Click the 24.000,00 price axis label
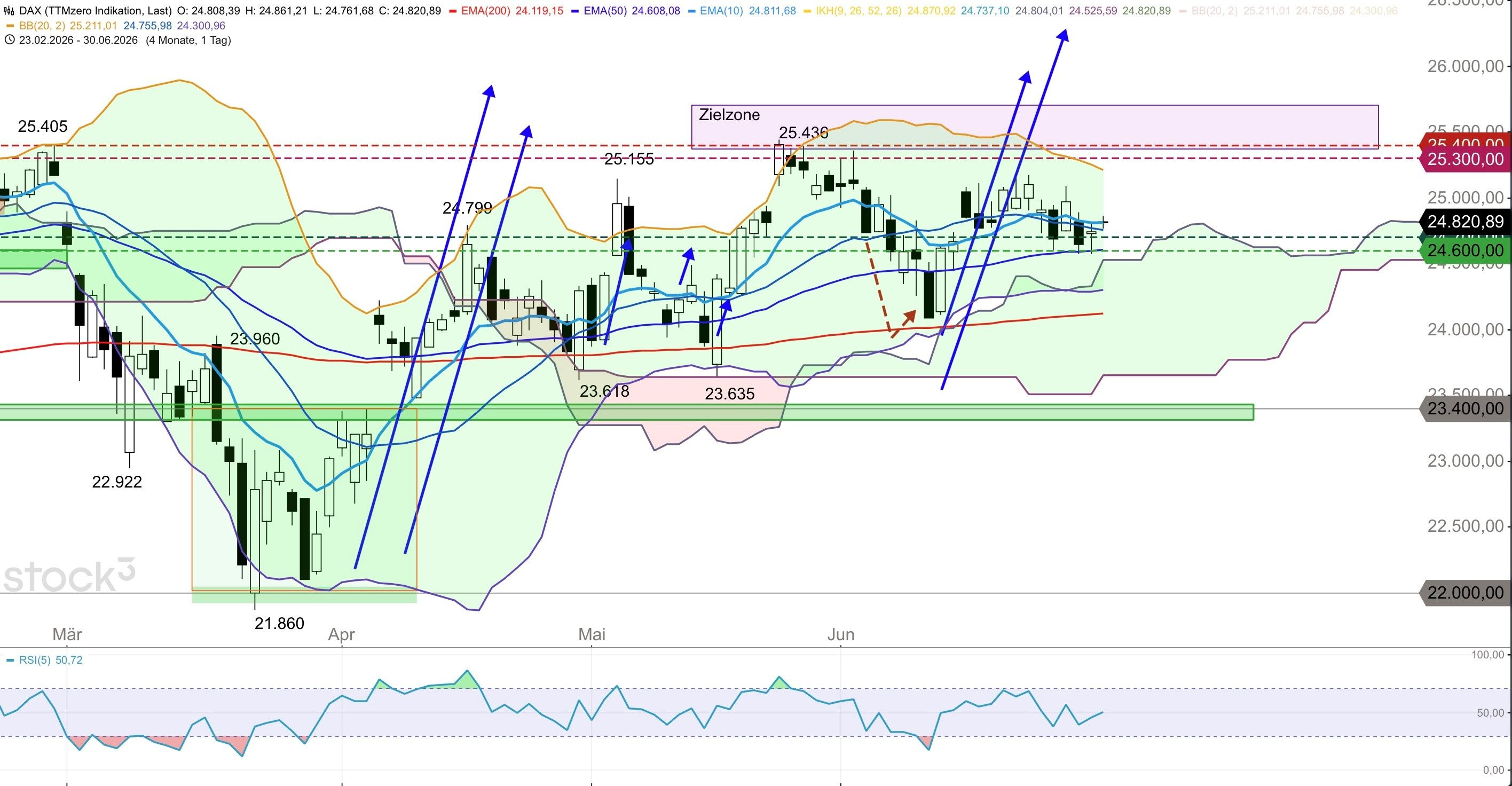Viewport: 1512px width, 786px height. point(1466,329)
